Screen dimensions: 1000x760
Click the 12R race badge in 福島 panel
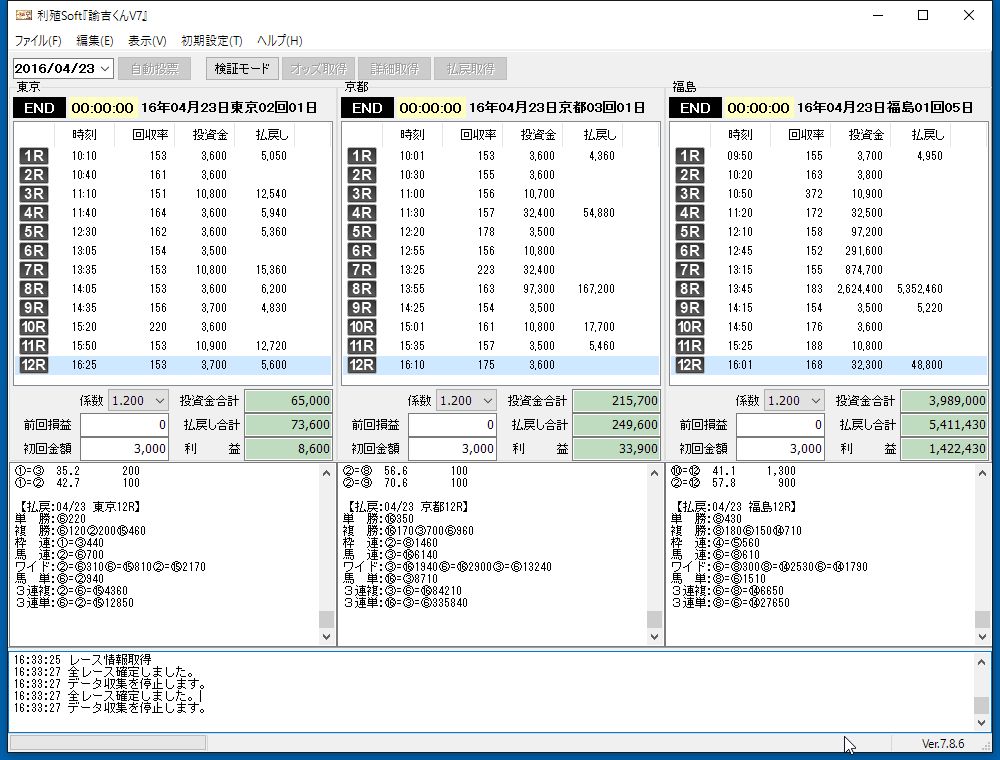pos(689,365)
